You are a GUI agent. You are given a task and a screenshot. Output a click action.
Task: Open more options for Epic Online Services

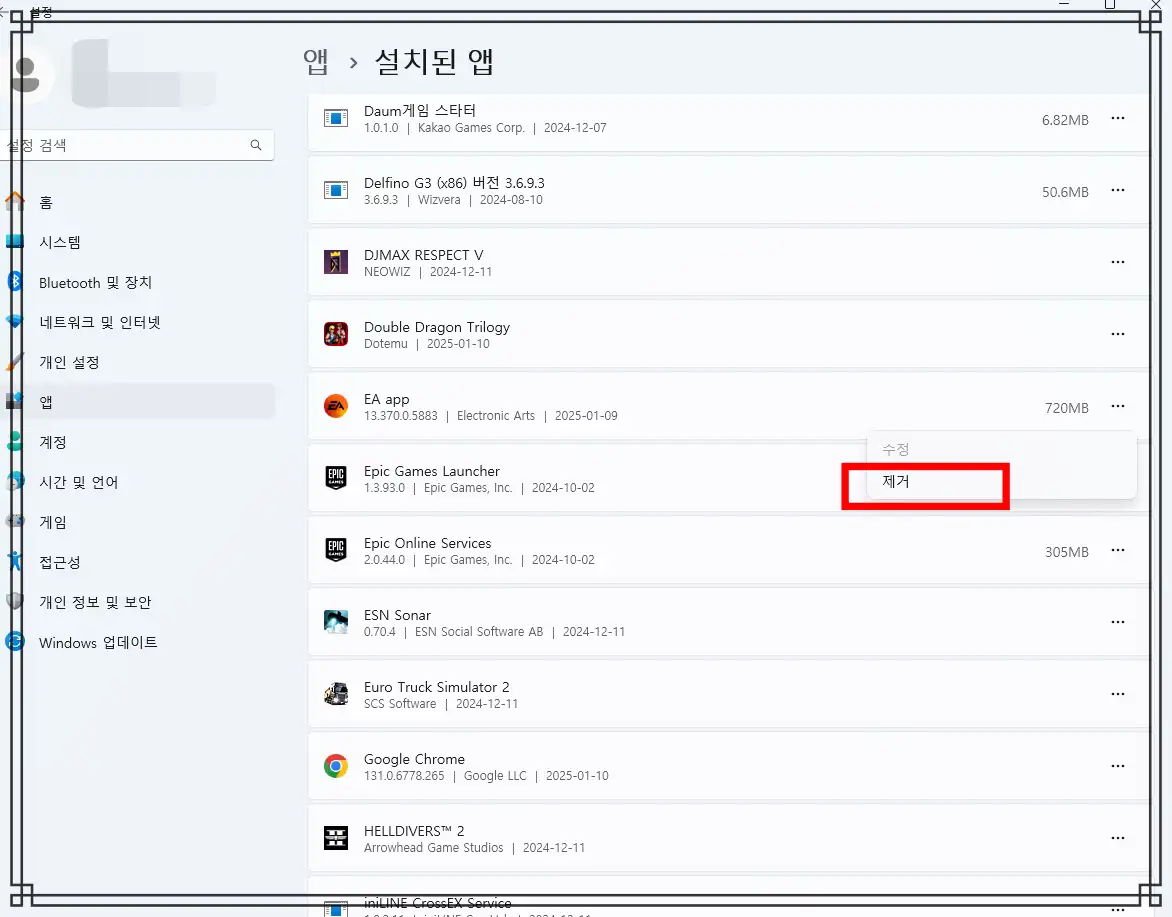tap(1118, 551)
